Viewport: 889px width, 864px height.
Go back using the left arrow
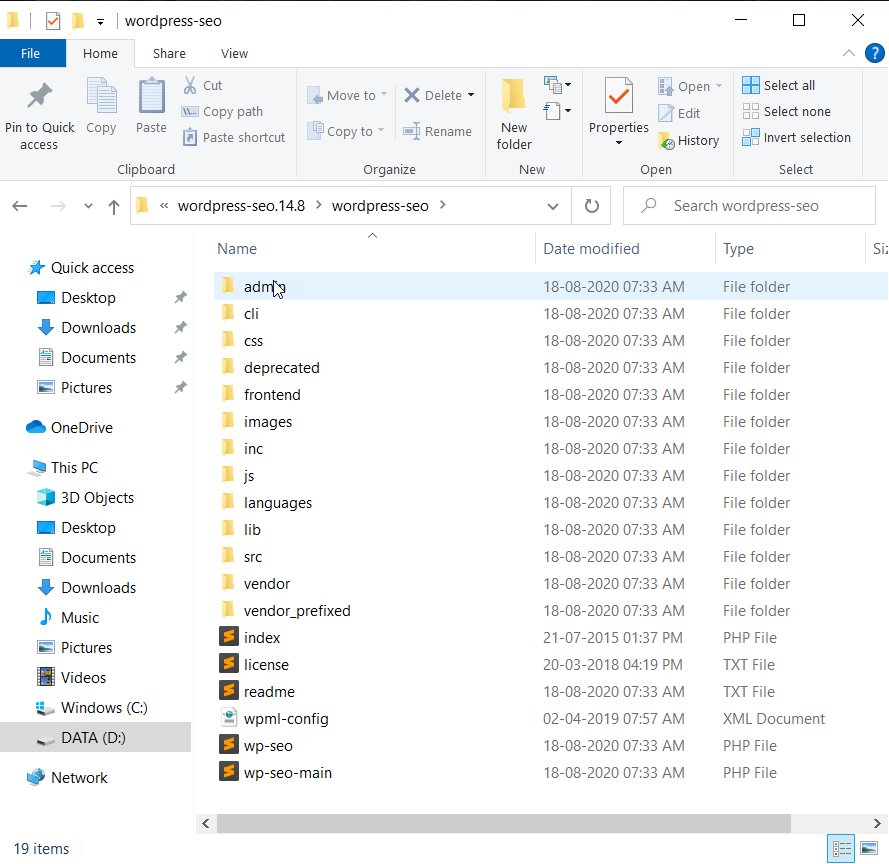point(20,206)
